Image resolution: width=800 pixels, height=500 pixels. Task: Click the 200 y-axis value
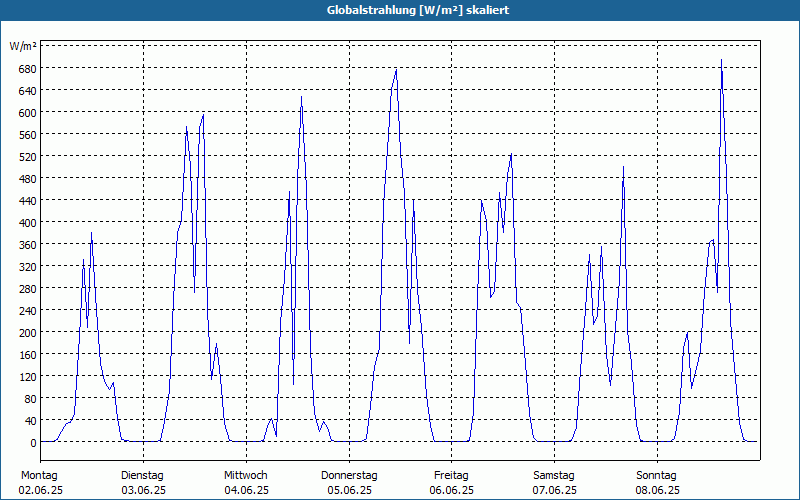[x=27, y=333]
